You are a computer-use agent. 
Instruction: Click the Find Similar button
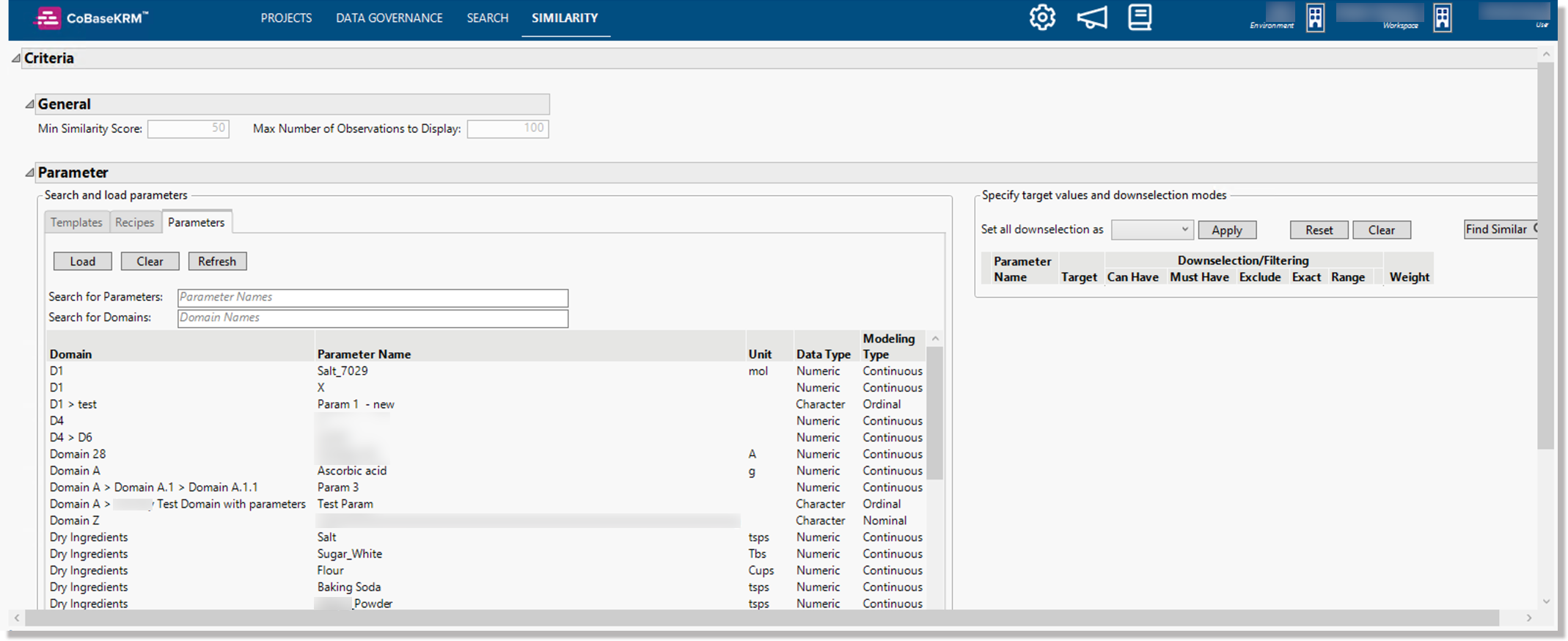1501,230
